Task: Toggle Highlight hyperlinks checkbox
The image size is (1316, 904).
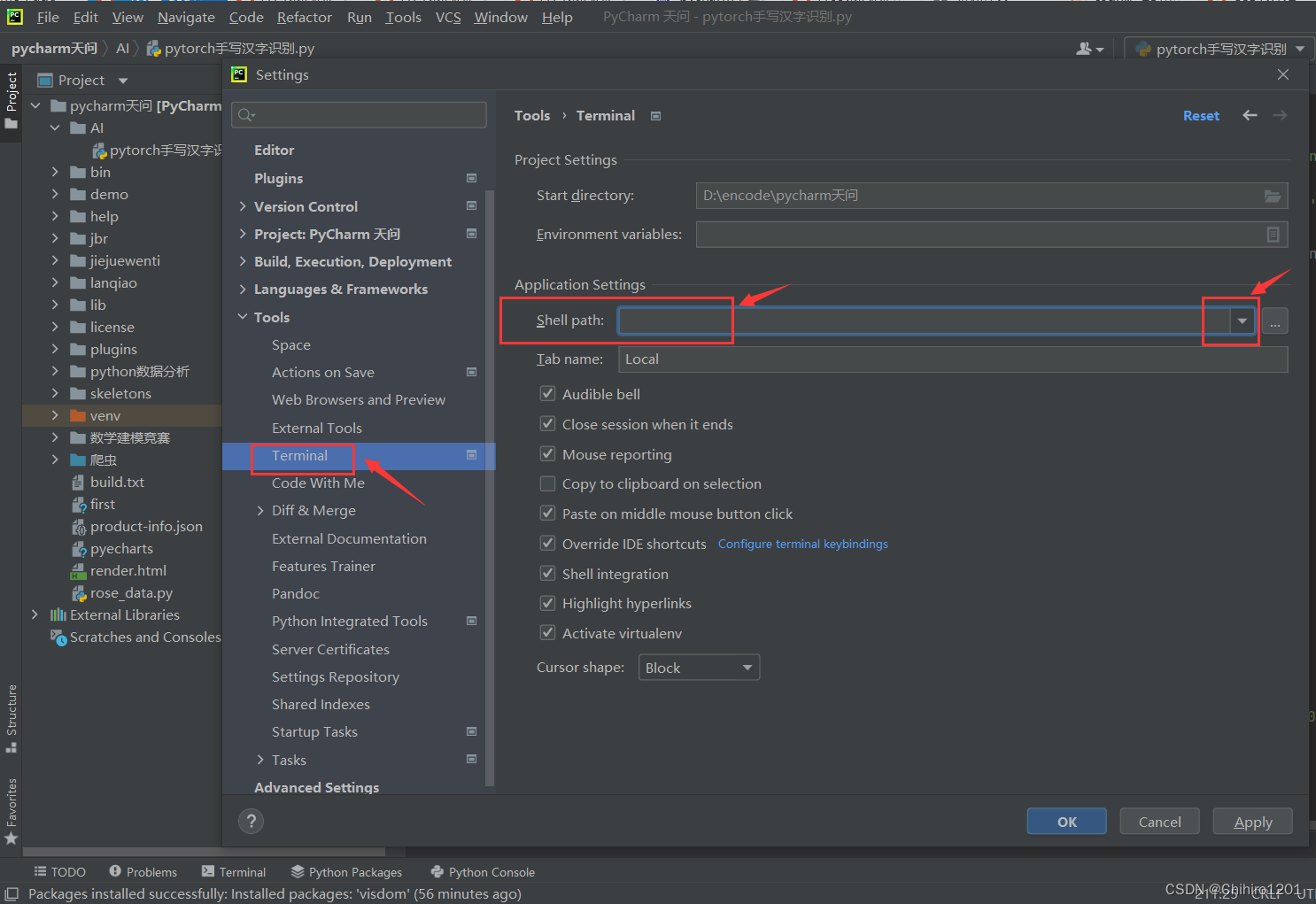Action: [548, 603]
